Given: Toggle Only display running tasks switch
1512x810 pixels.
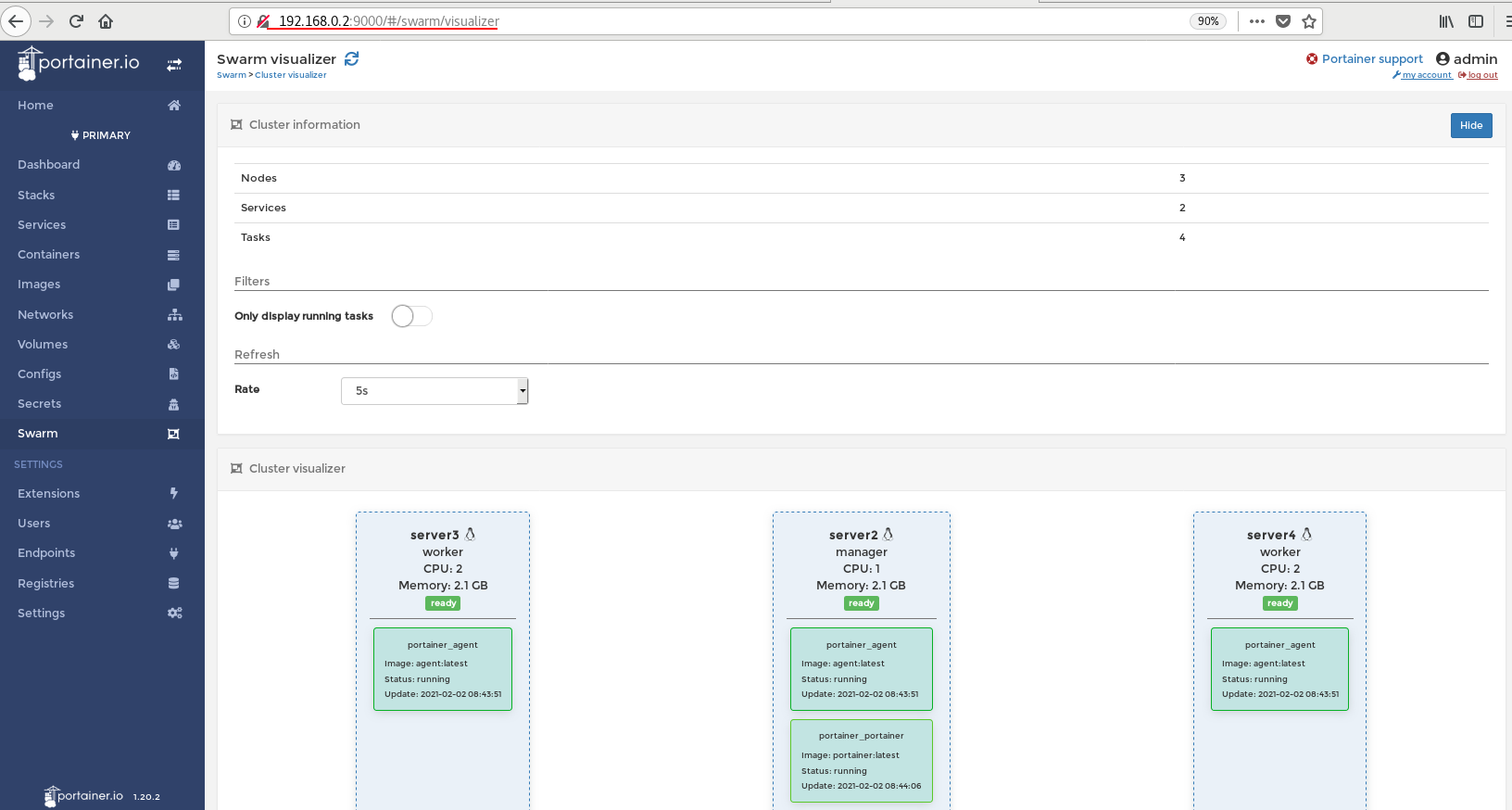Looking at the screenshot, I should (x=411, y=316).
